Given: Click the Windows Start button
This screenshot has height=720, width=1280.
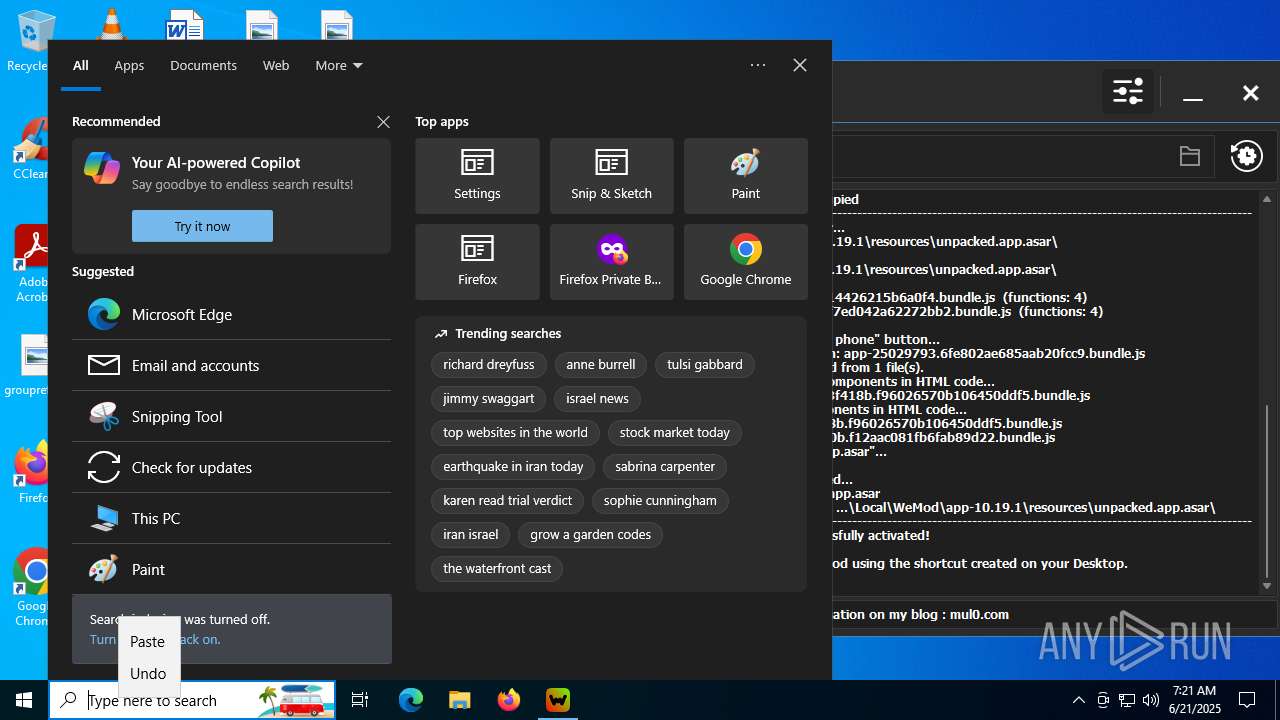Looking at the screenshot, I should [24, 700].
